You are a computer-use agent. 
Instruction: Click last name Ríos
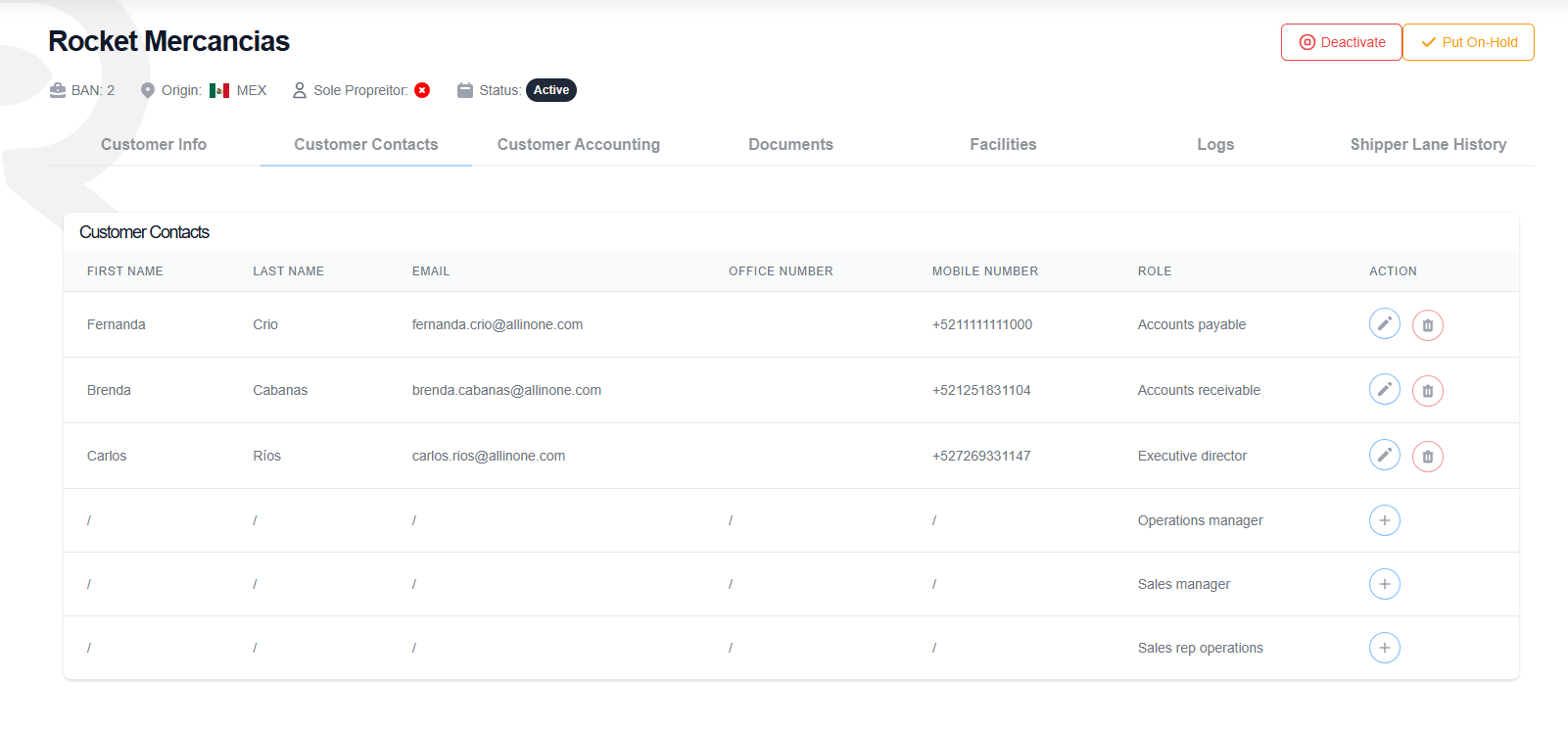[x=266, y=456]
